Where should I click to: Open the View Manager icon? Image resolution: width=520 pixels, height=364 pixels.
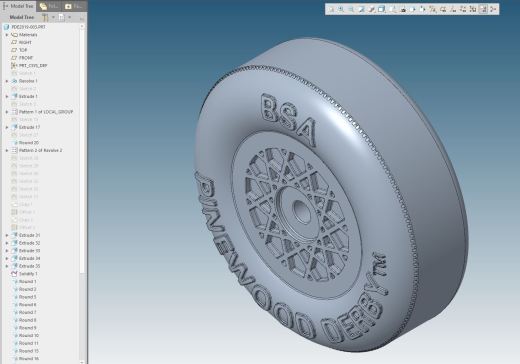click(403, 9)
